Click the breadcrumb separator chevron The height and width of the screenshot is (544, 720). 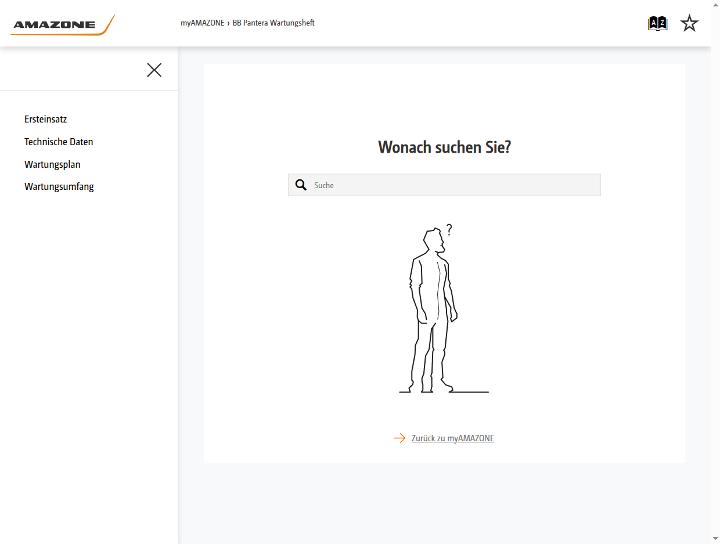point(228,23)
